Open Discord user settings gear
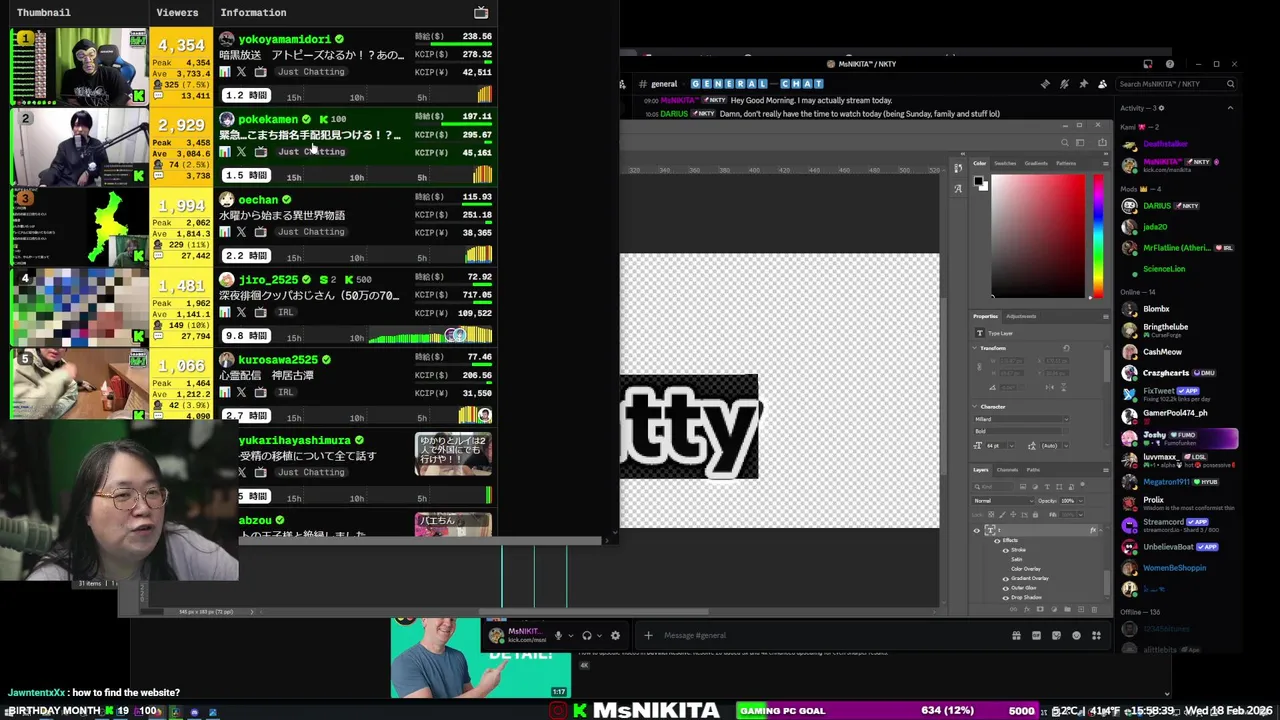 (615, 635)
